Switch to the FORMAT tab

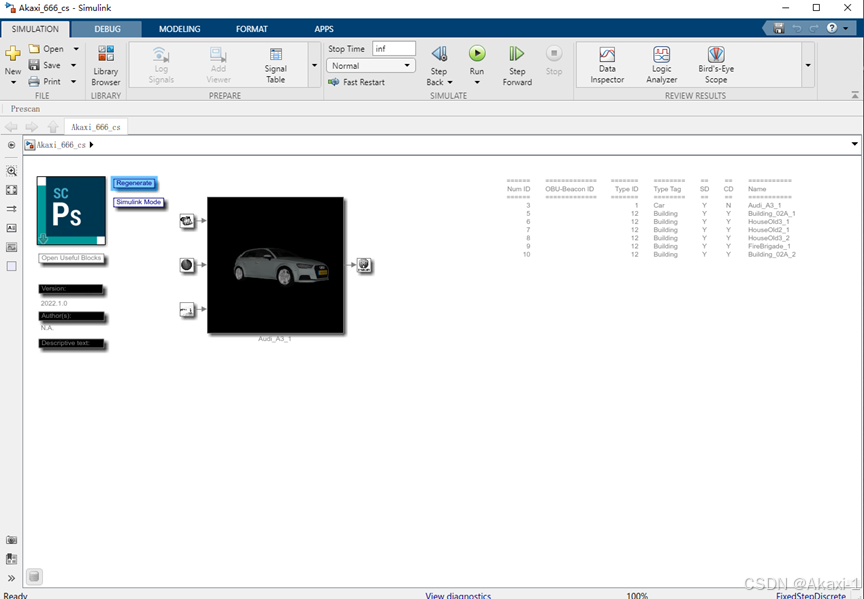pyautogui.click(x=252, y=29)
